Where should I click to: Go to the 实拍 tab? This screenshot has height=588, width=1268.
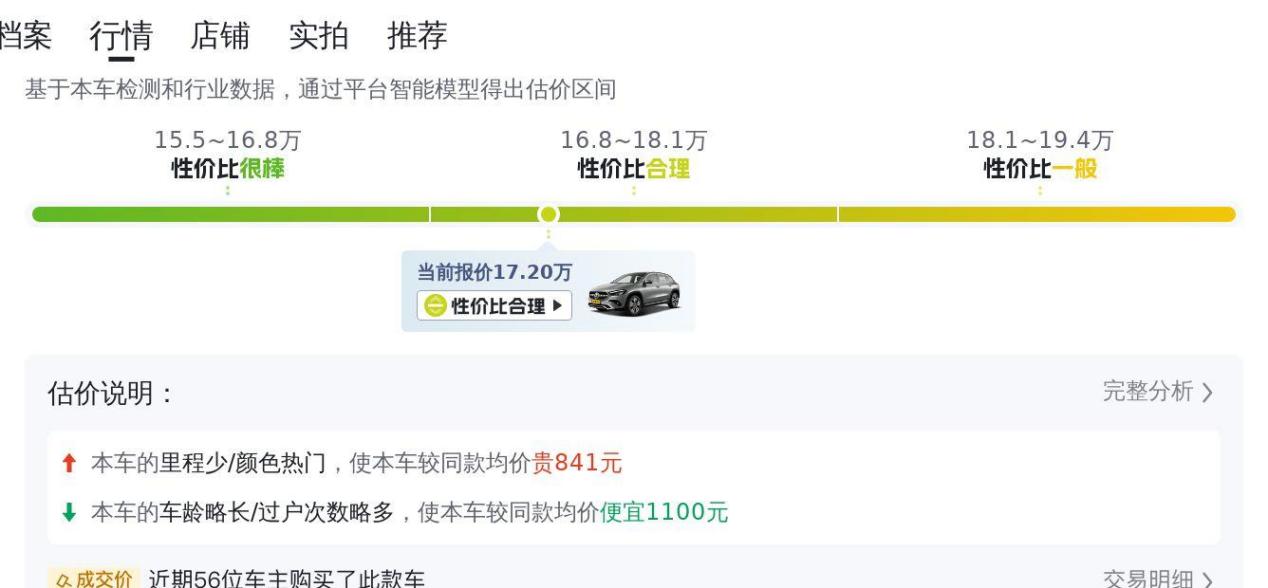[x=318, y=37]
